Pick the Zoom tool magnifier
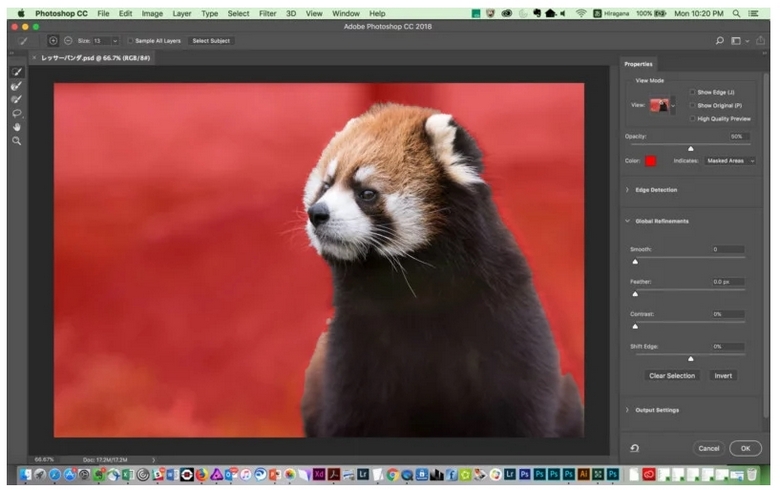Viewport: 780px width, 490px height. tap(17, 141)
